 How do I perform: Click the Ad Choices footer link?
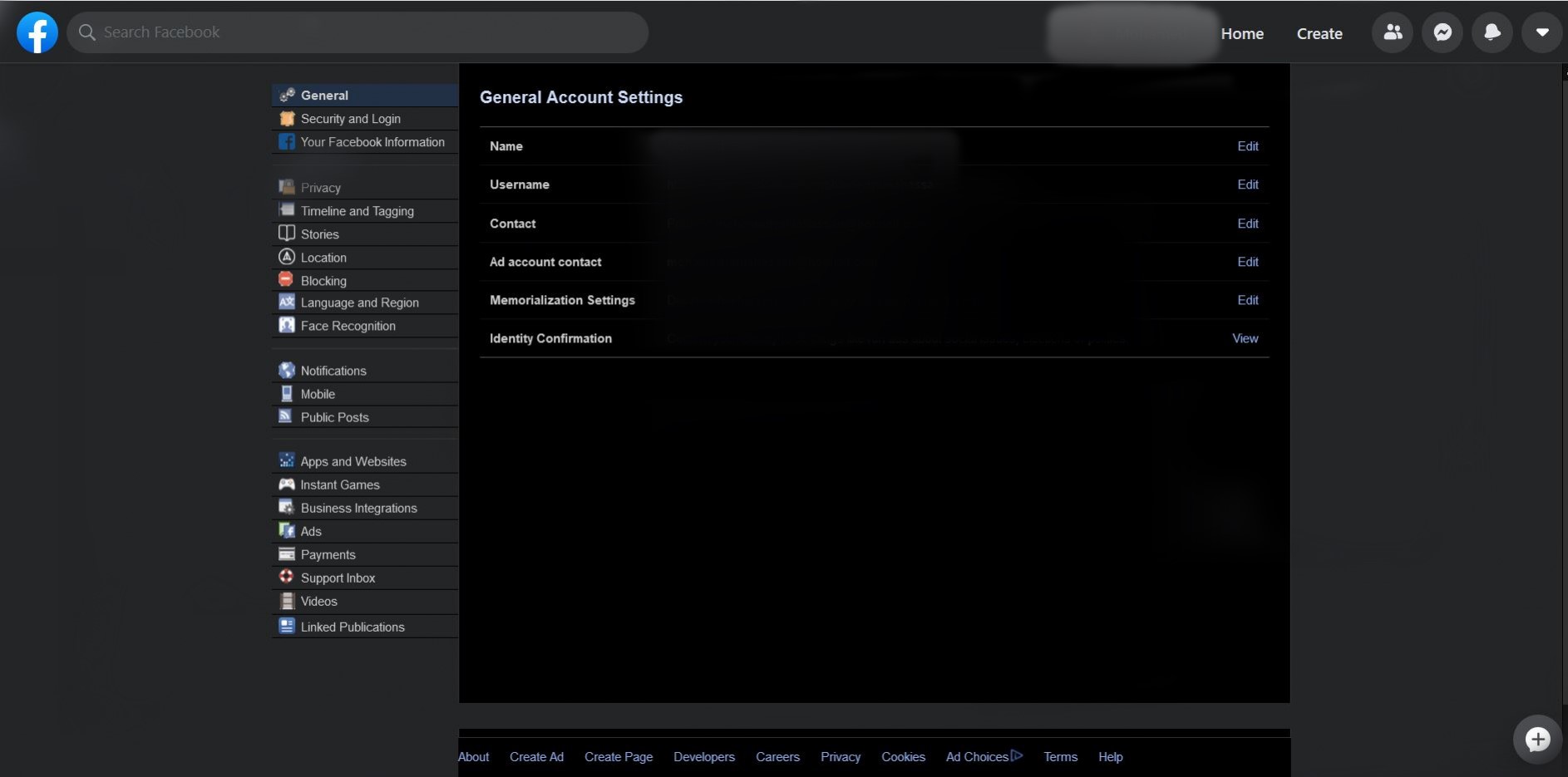tap(984, 757)
